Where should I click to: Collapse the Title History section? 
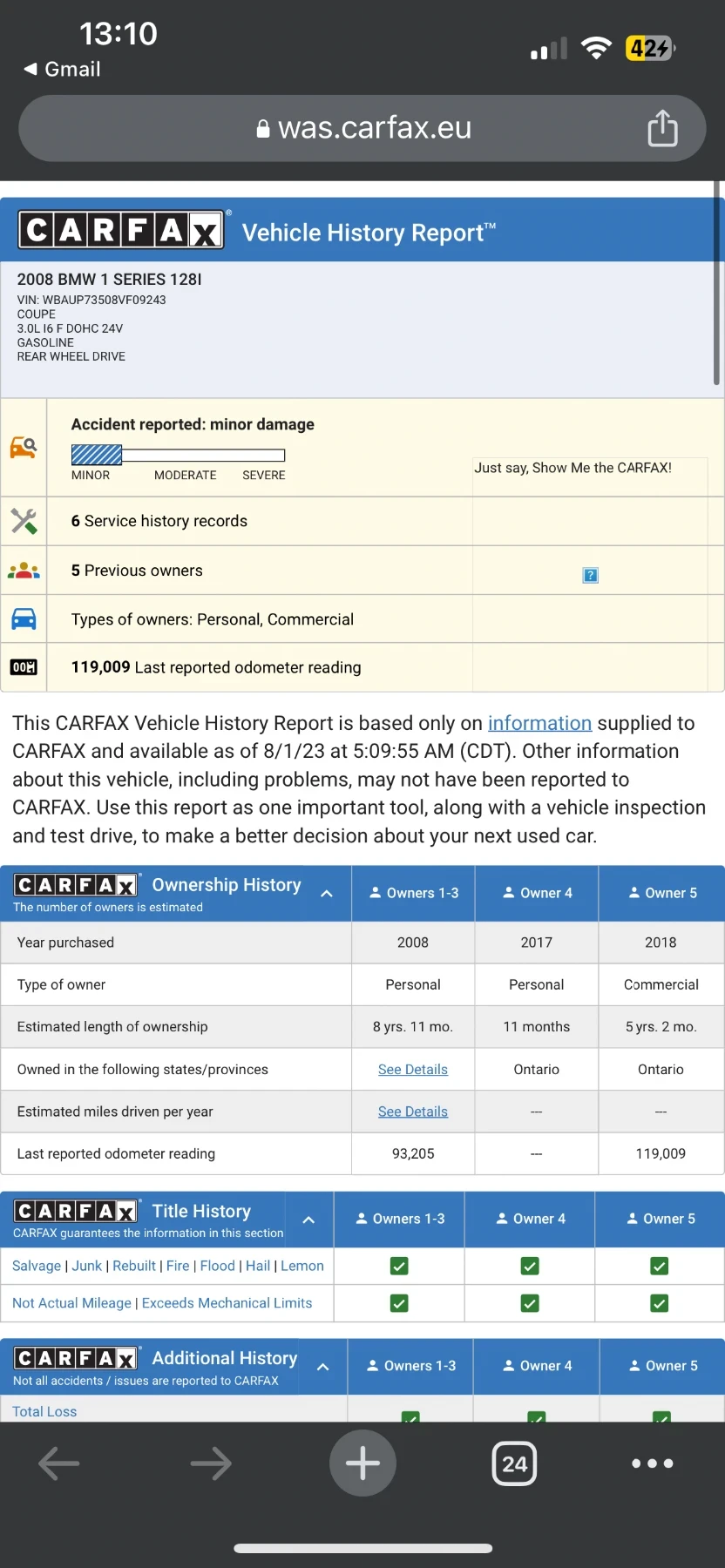tap(308, 1220)
